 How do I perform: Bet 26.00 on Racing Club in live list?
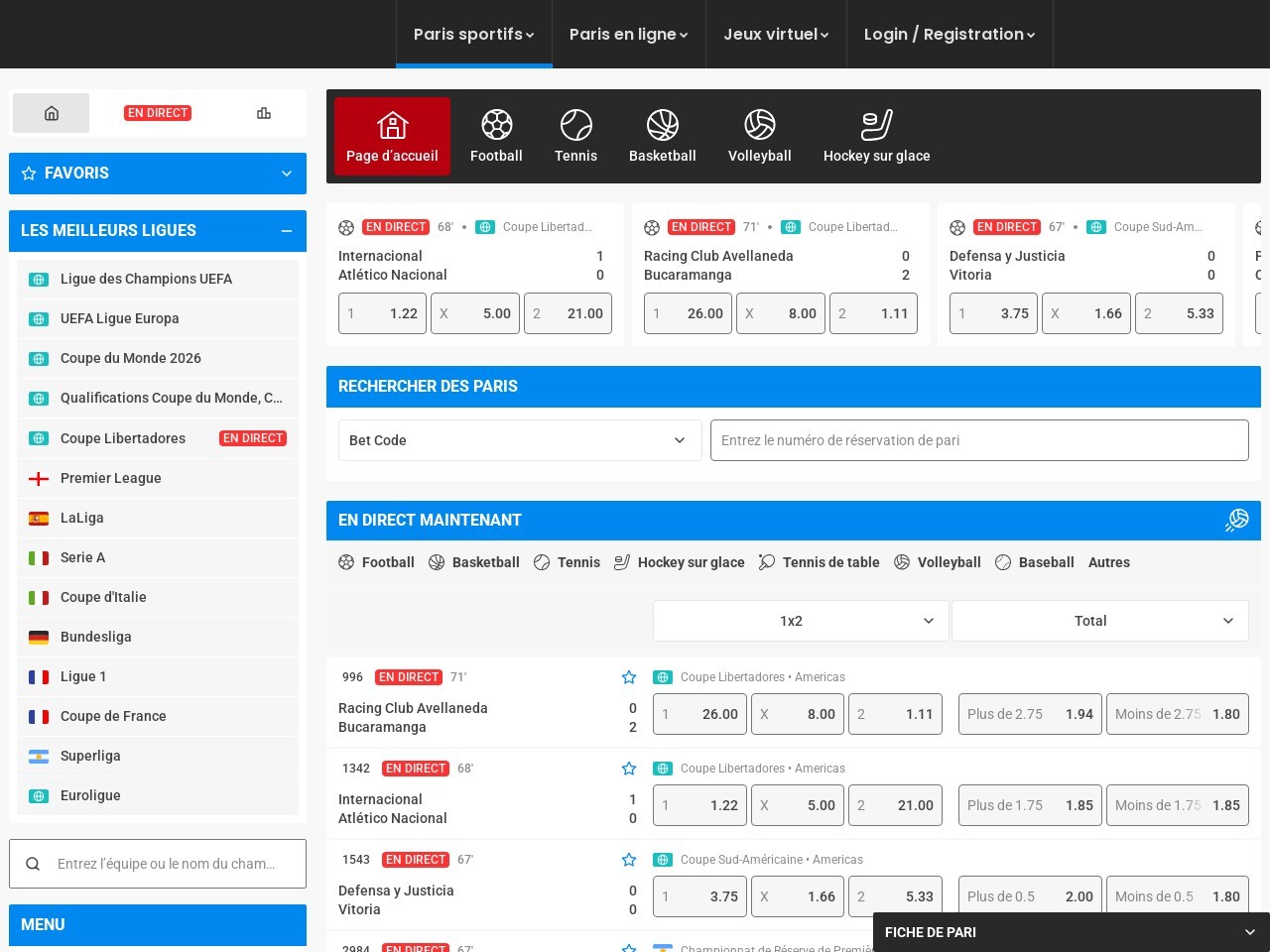coord(699,714)
